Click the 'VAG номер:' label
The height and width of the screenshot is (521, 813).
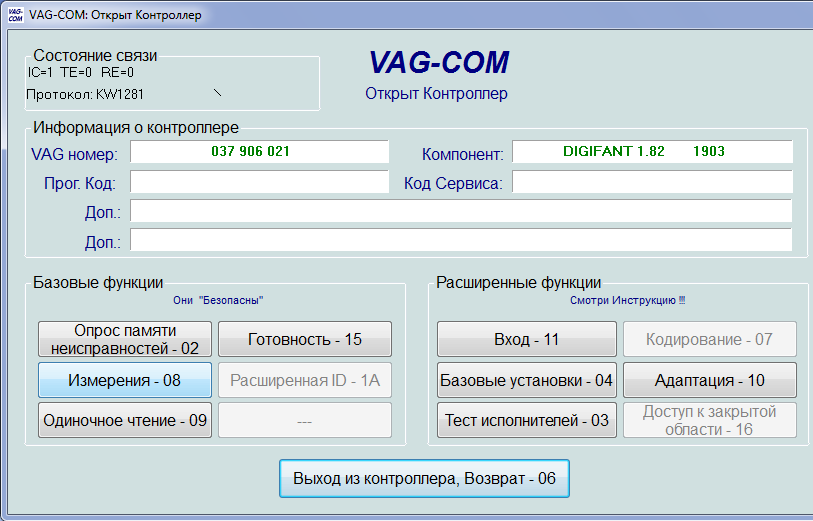(x=74, y=154)
